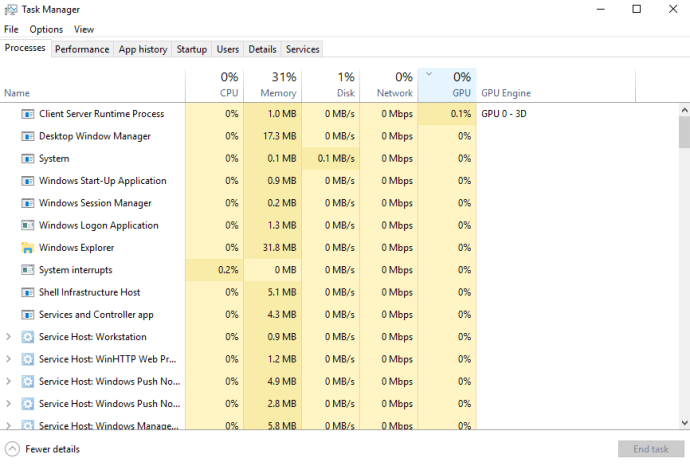Expand the Service Host: Workstation row

click(x=9, y=337)
